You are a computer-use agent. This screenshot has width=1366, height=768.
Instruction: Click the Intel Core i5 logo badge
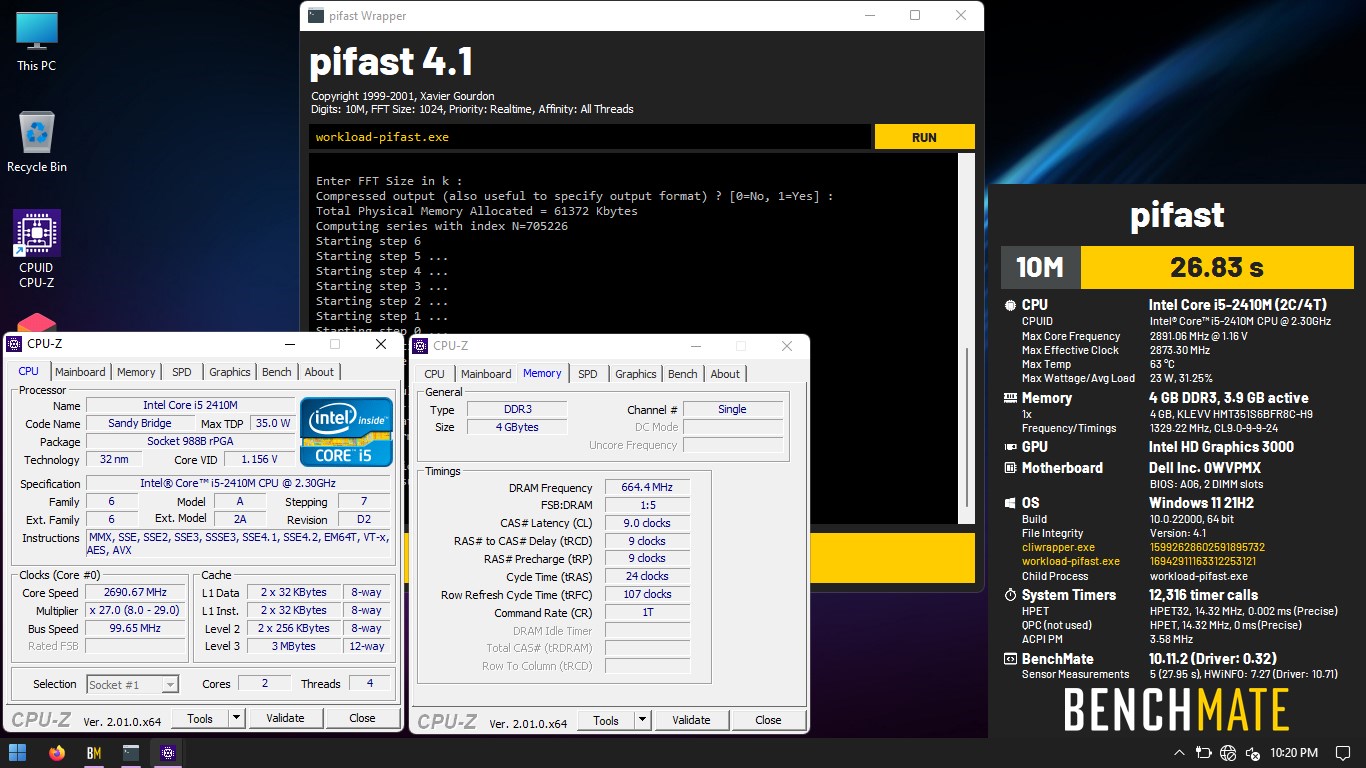346,432
